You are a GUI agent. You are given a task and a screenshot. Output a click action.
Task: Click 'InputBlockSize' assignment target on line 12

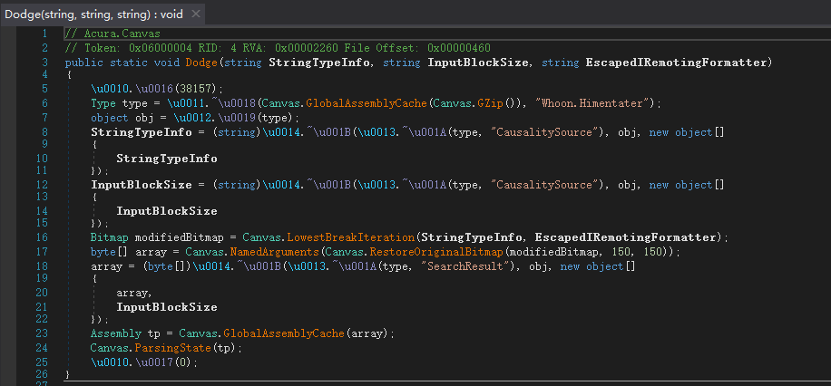tap(141, 185)
